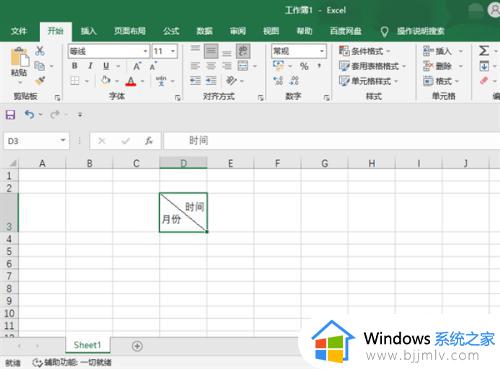Switch to the 页面布局 tab
This screenshot has width=500, height=369.
coord(130,31)
